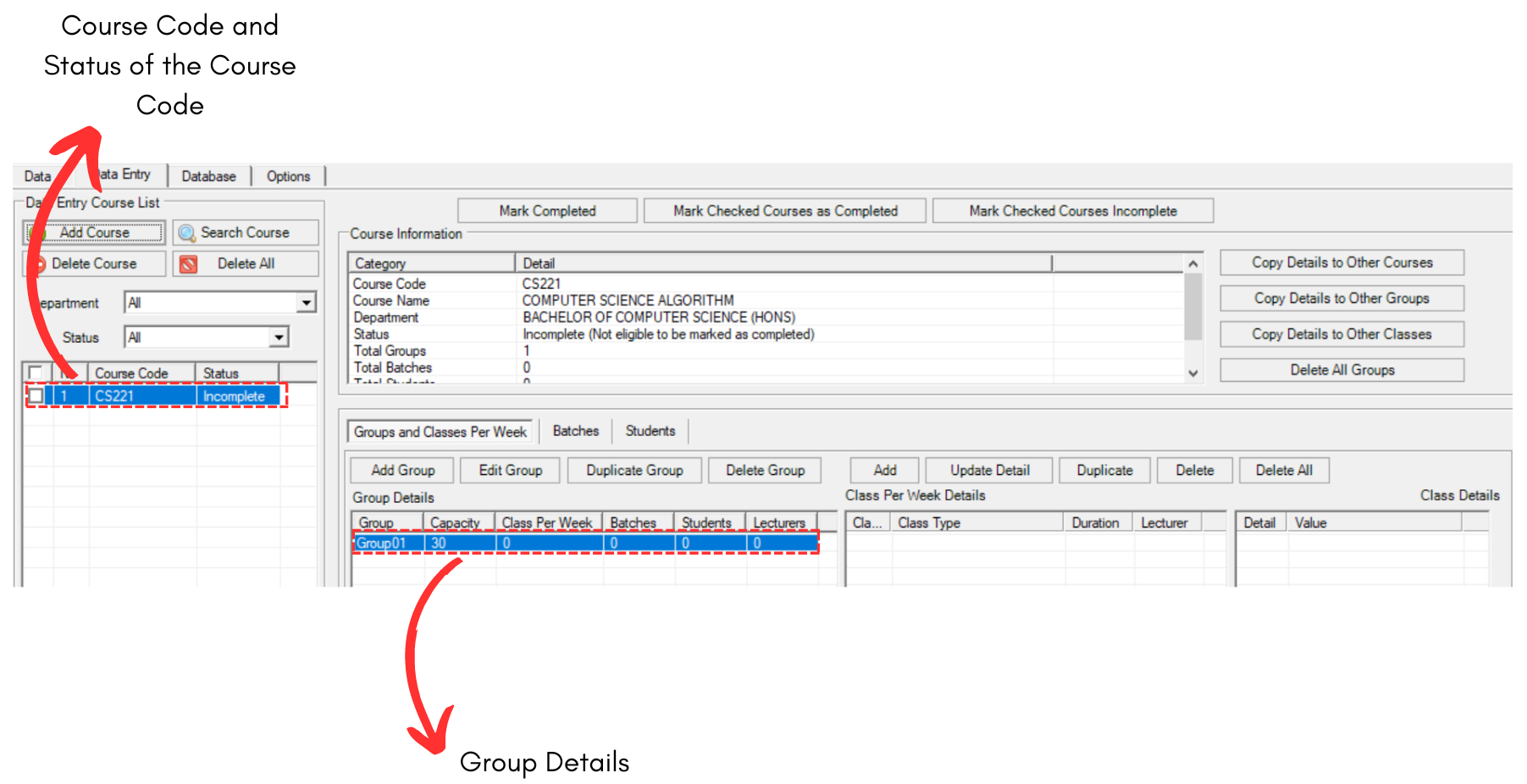Expand the Status filter dropdown
Image resolution: width=1527 pixels, height=784 pixels.
pos(279,338)
